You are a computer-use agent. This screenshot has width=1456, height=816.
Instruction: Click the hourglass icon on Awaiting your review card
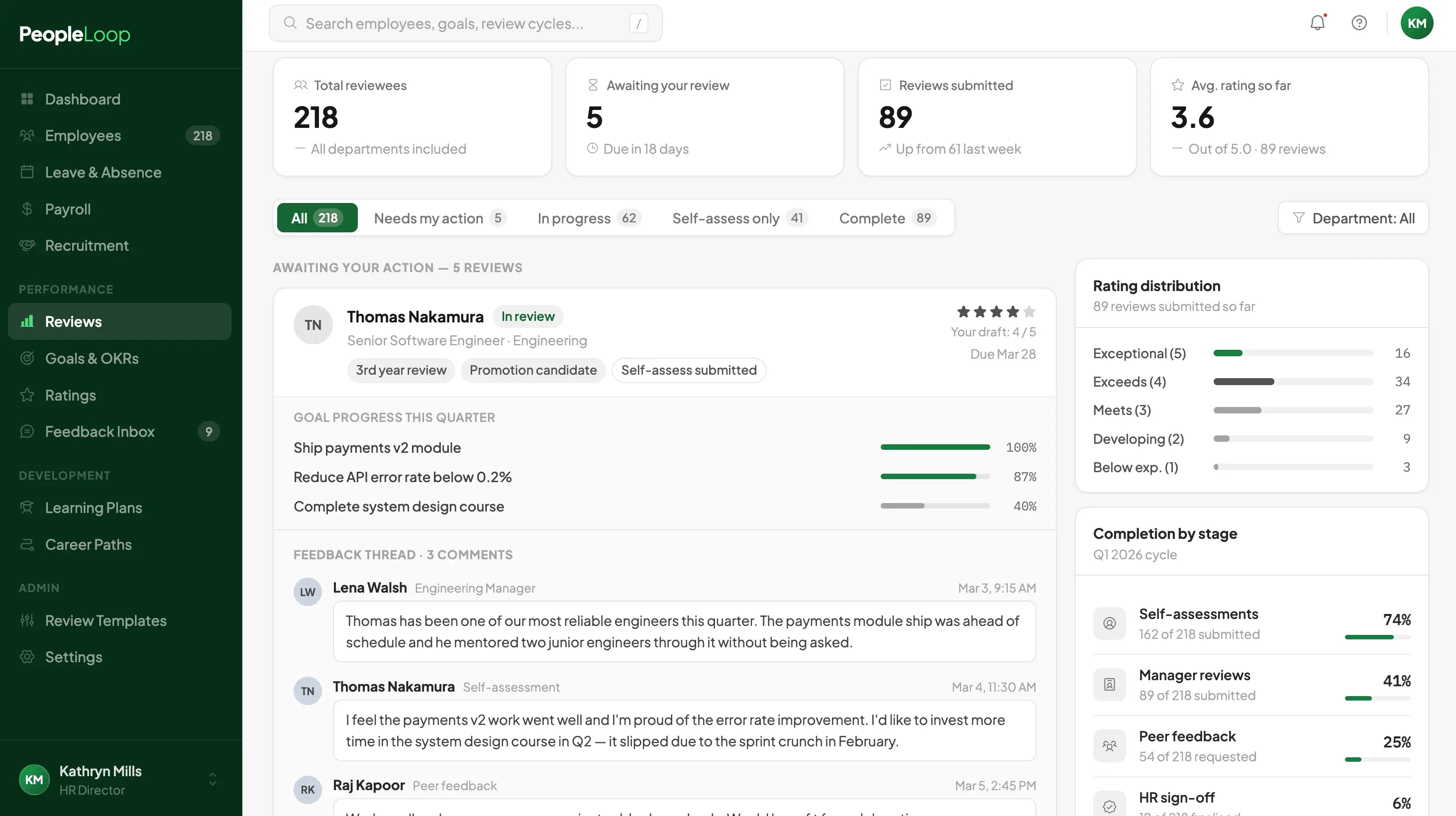593,85
